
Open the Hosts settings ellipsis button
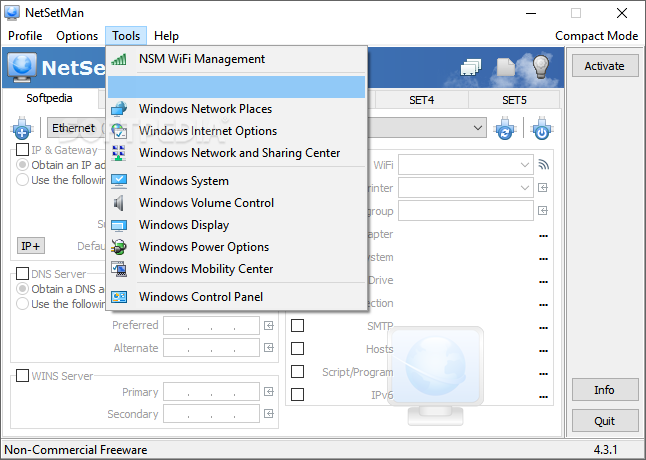543,351
